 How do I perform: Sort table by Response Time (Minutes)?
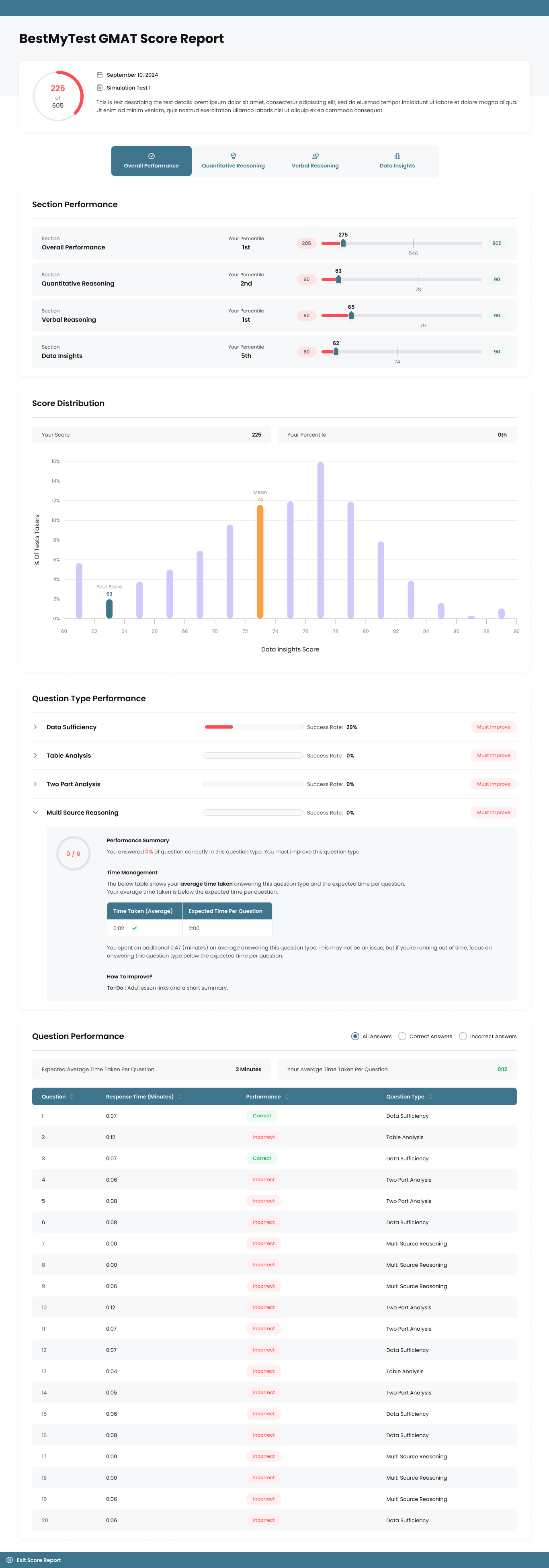(144, 1096)
